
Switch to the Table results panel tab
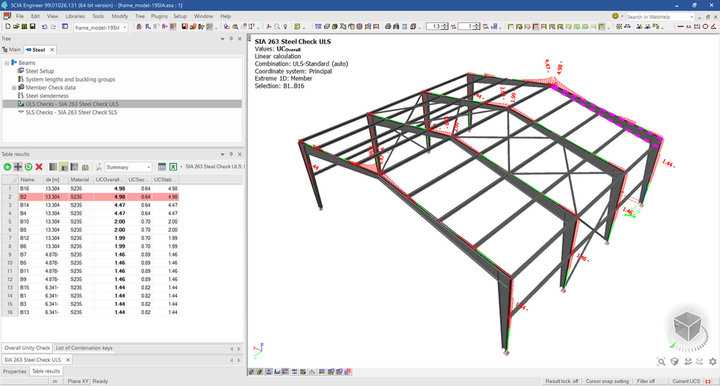click(46, 371)
